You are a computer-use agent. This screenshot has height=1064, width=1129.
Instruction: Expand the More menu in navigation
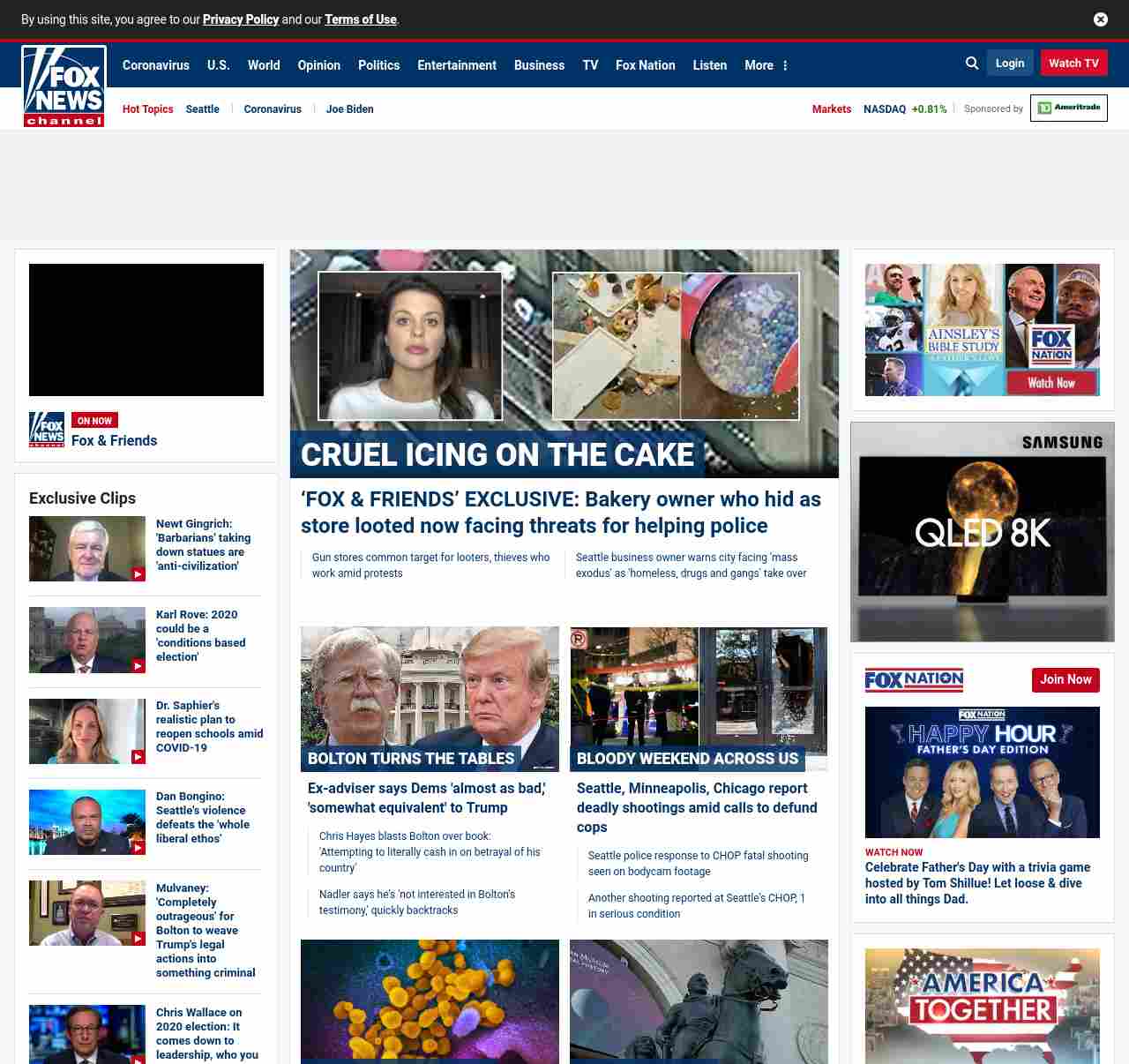[766, 65]
